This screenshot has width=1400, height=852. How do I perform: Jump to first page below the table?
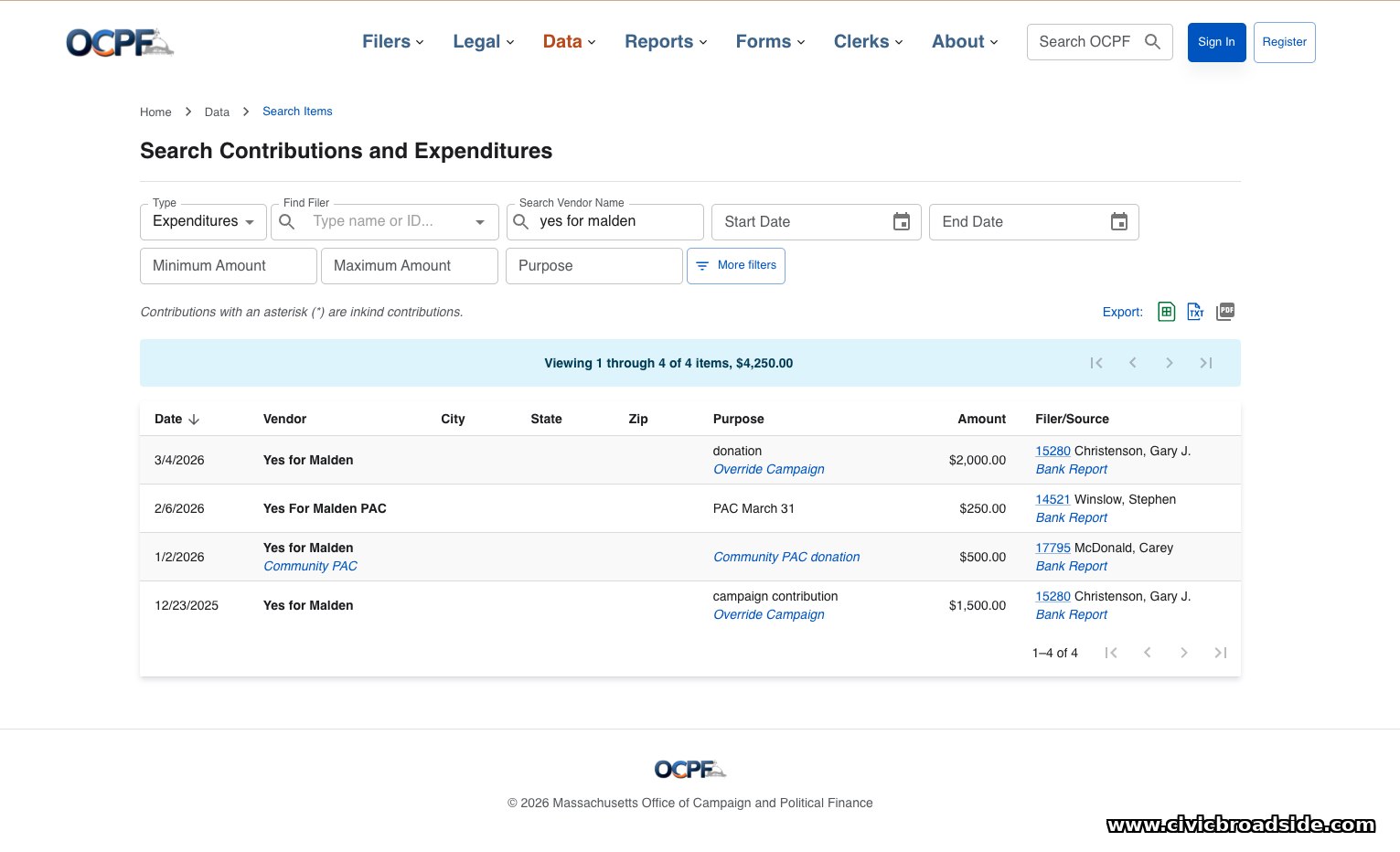pos(1111,653)
